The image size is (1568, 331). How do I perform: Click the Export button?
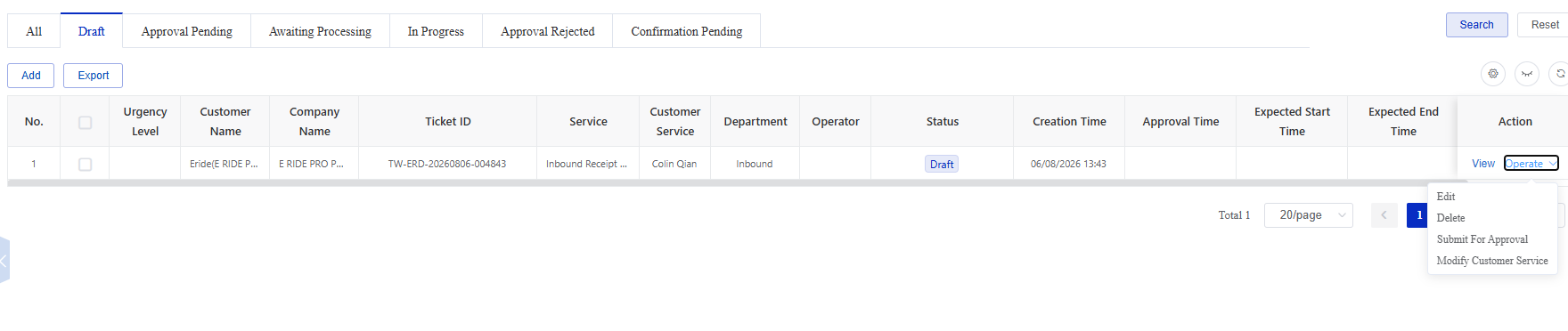tap(93, 76)
